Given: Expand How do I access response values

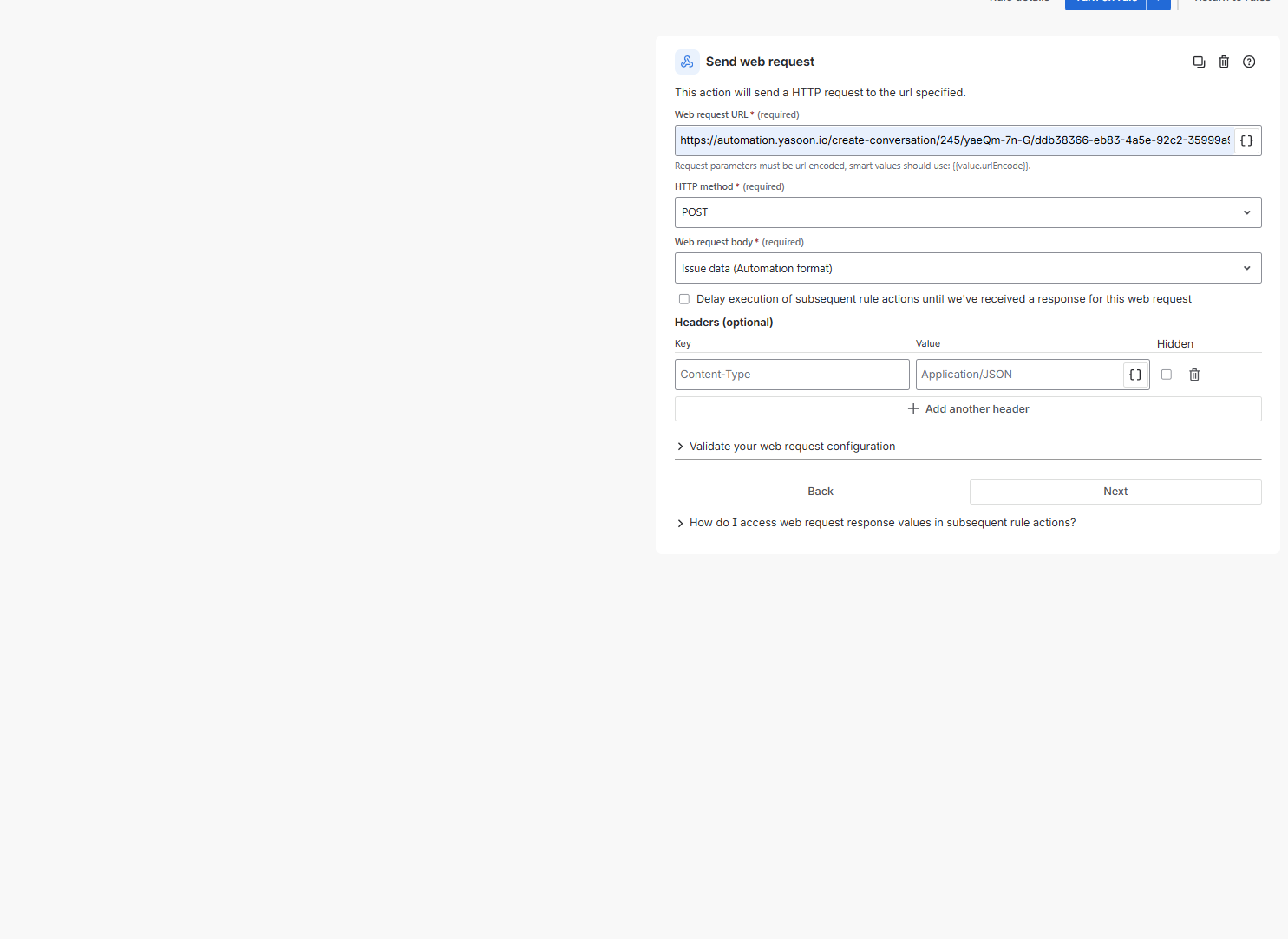Looking at the screenshot, I should [881, 523].
